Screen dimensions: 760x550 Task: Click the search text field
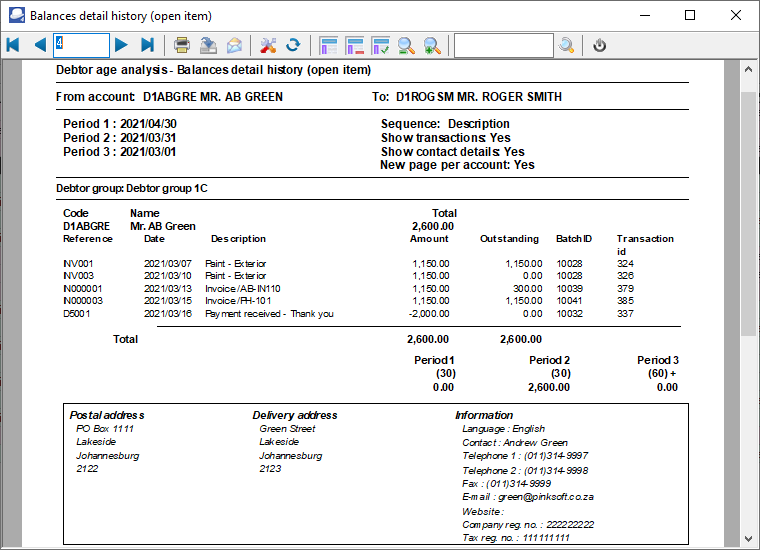click(x=503, y=45)
